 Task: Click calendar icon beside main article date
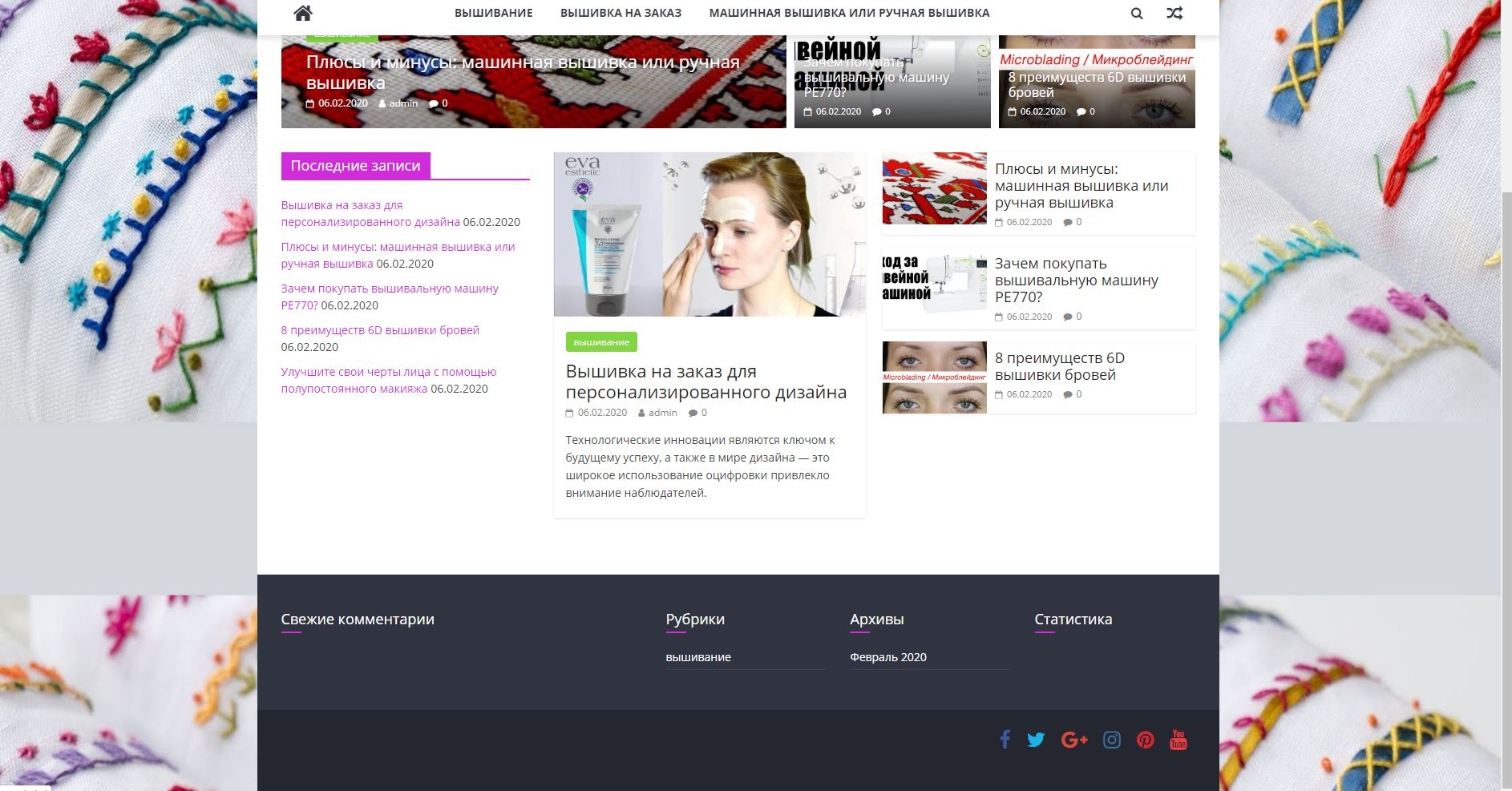point(570,413)
